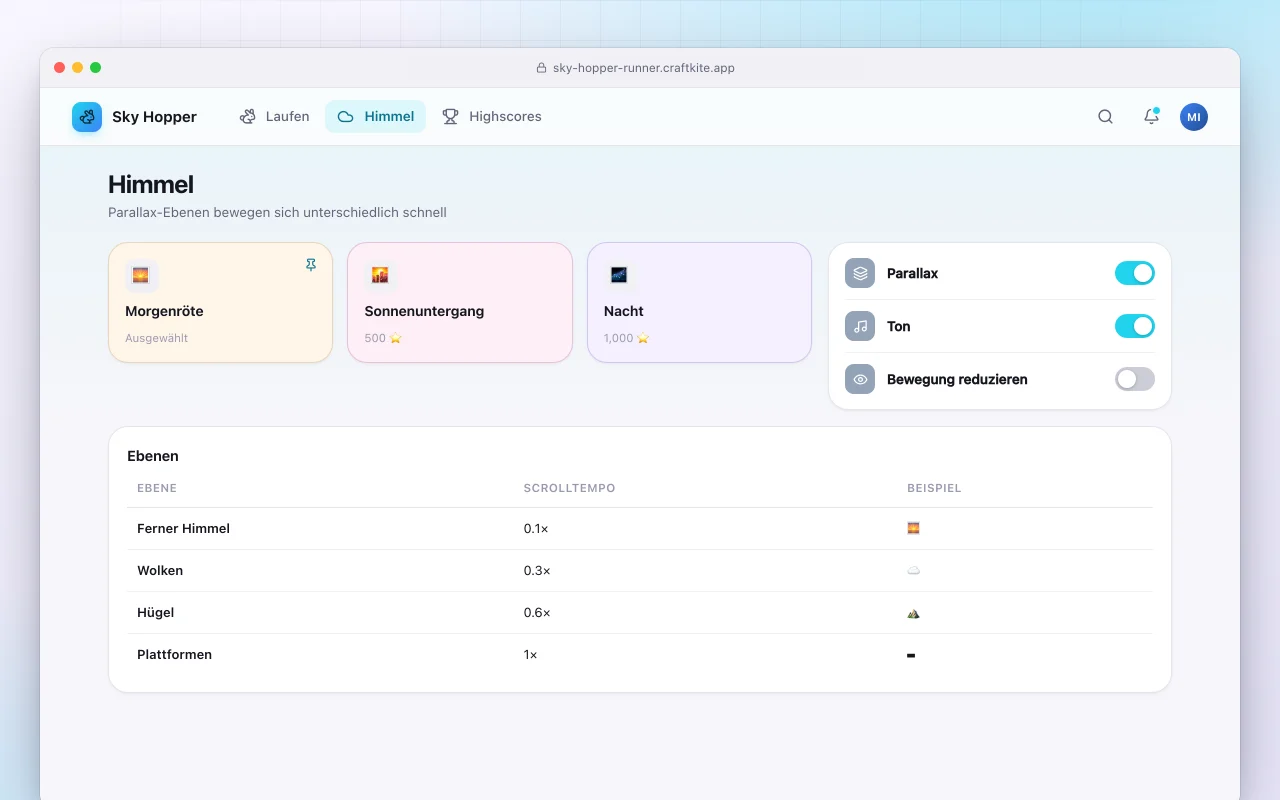This screenshot has width=1280, height=800.
Task: Click the Ton music note icon
Action: point(860,326)
